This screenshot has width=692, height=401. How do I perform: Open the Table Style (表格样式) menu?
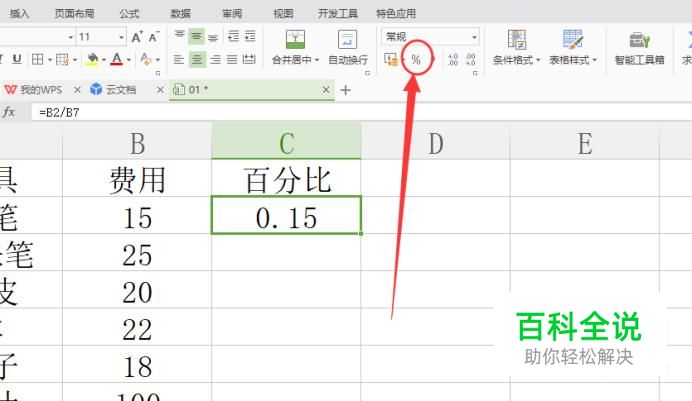tap(572, 47)
